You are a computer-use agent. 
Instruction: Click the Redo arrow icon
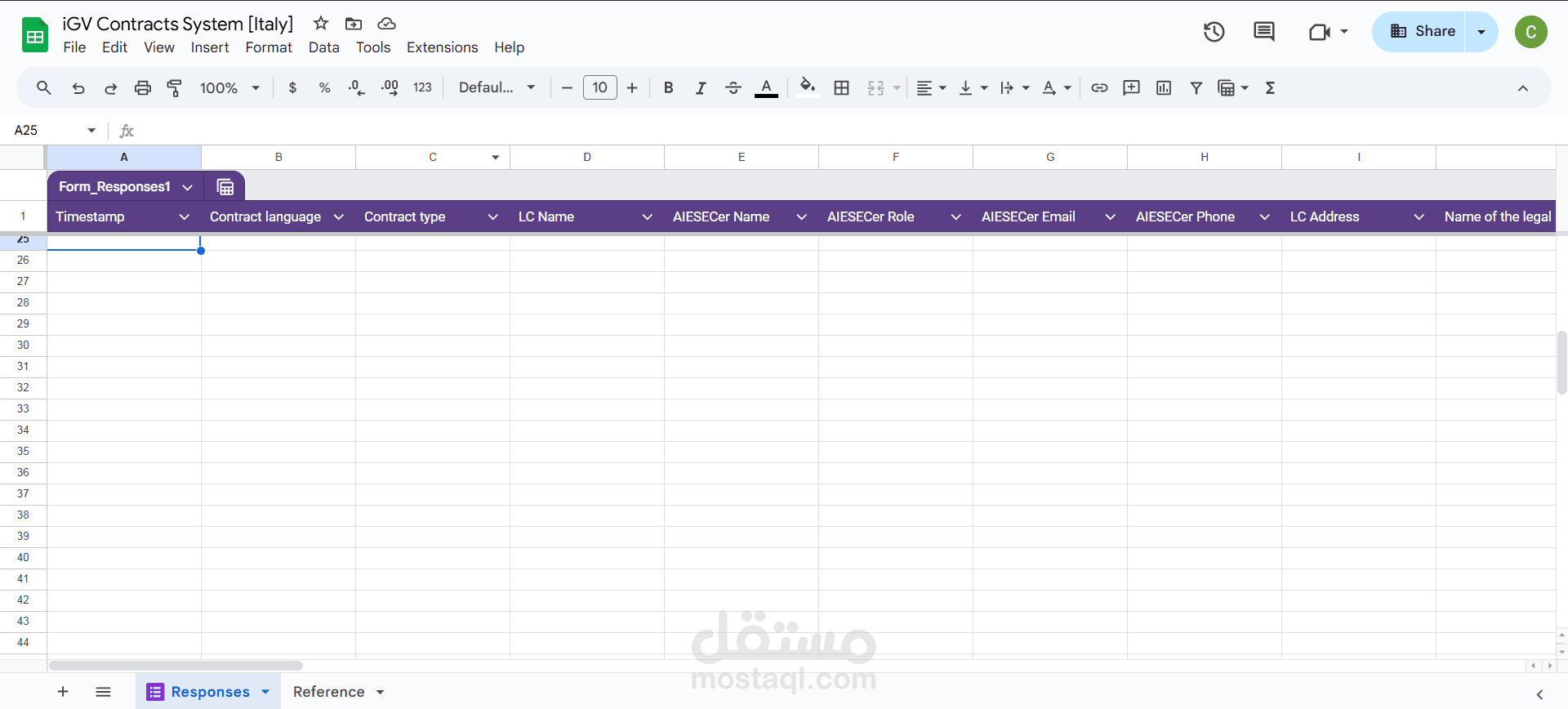pos(111,88)
